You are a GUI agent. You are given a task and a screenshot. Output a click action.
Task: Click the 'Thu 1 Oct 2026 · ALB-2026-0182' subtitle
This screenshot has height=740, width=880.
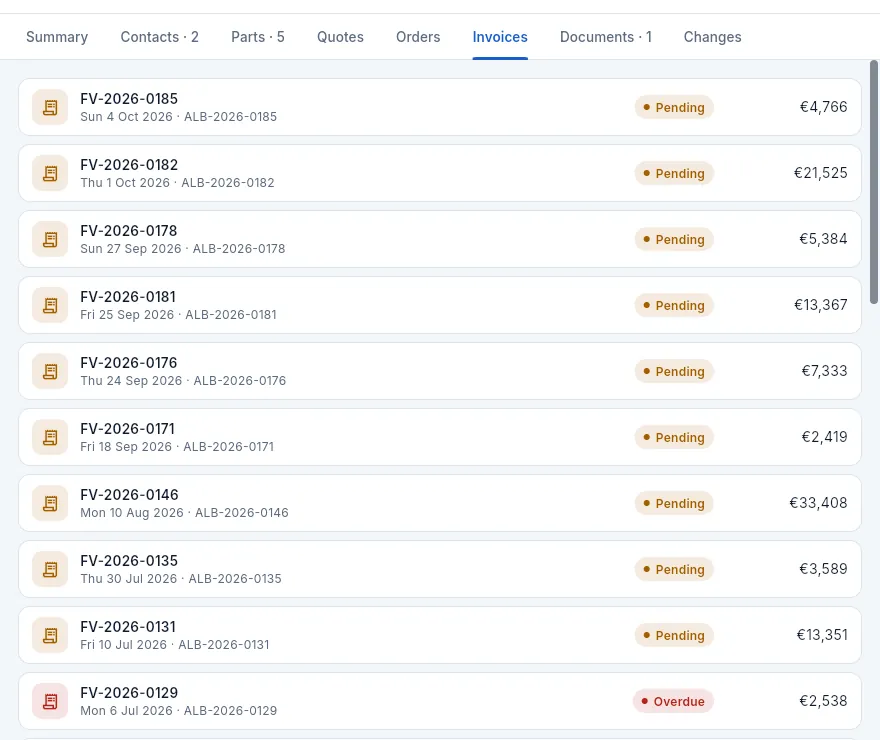point(177,183)
